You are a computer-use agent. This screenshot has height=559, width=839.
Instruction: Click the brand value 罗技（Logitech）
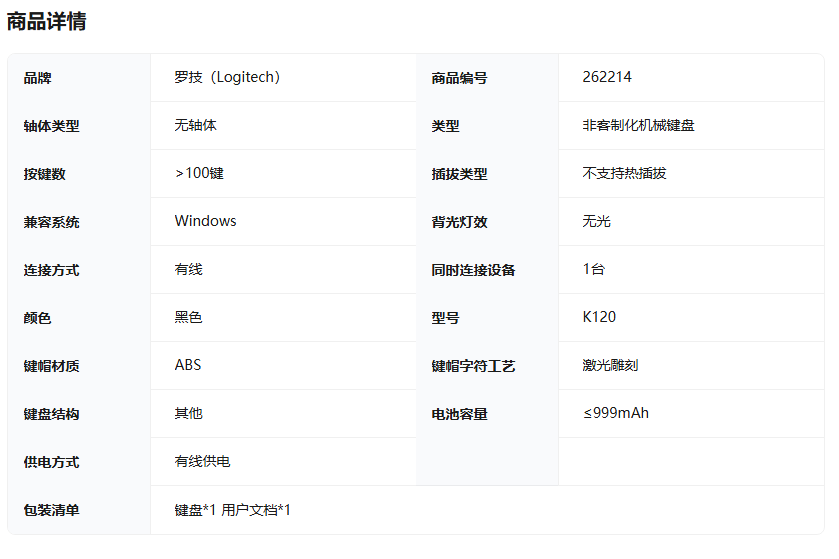[228, 77]
